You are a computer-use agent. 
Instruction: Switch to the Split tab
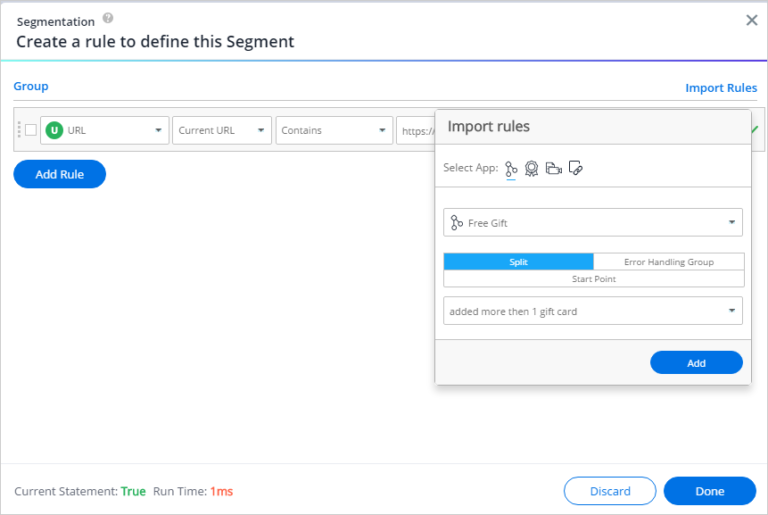click(518, 262)
